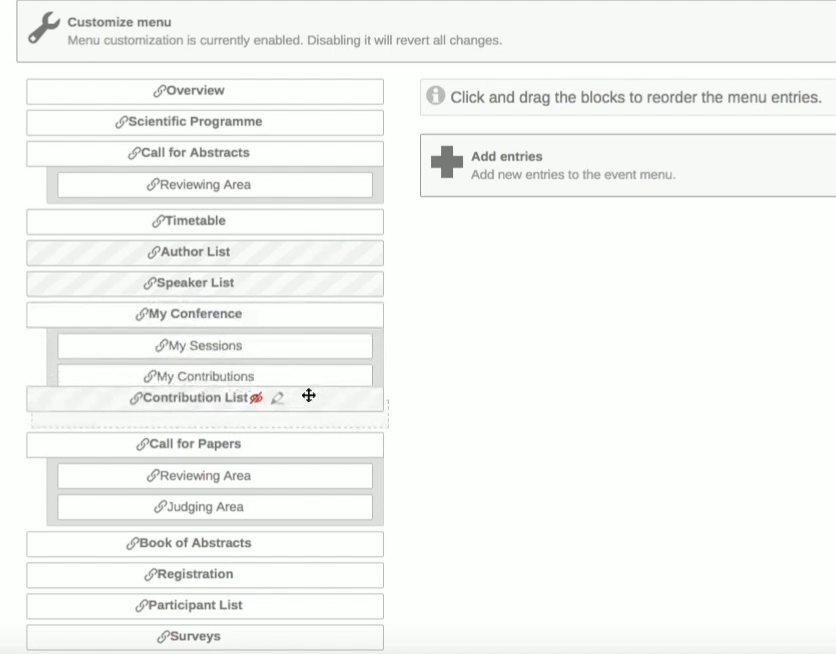Click the link icon next to Registration
The image size is (836, 654).
point(150,575)
